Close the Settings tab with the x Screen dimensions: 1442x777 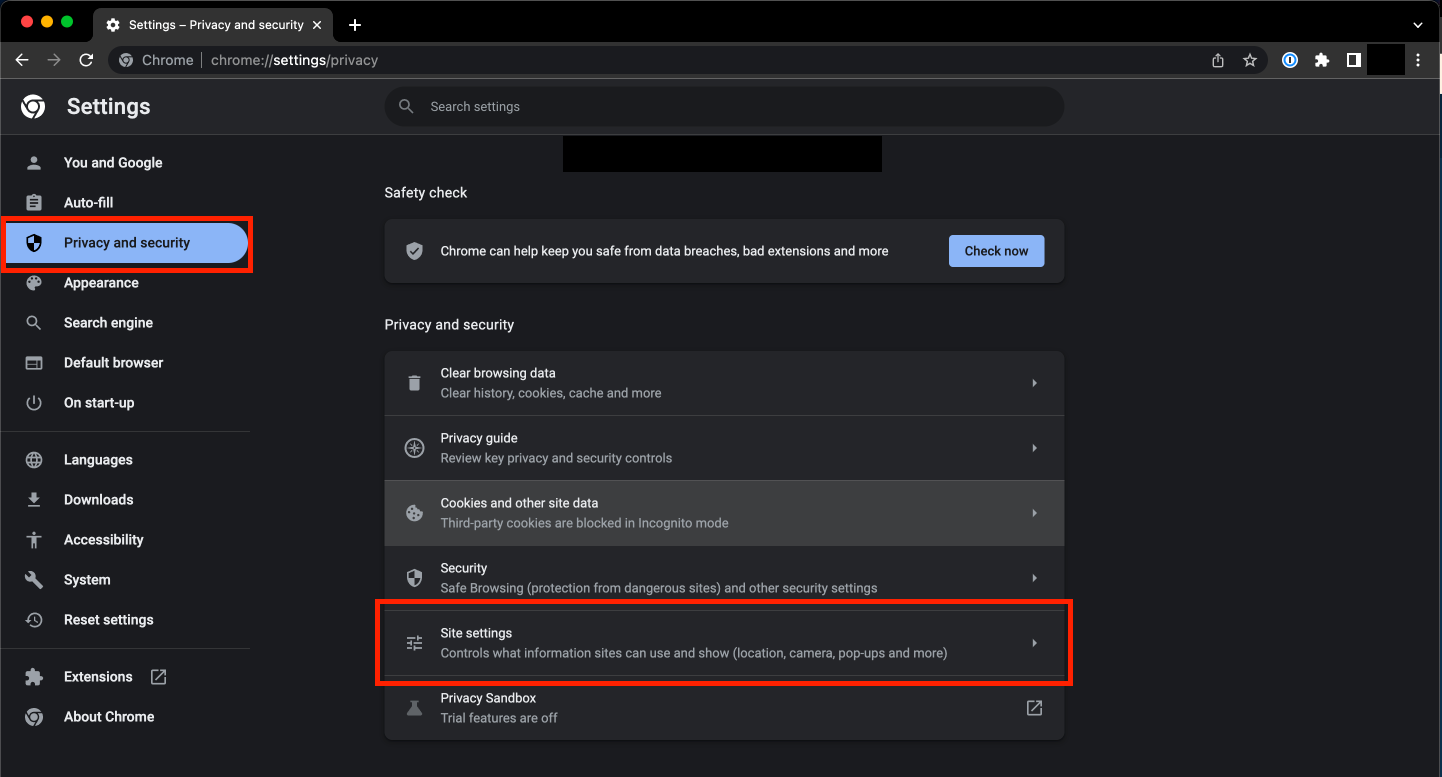tap(318, 25)
